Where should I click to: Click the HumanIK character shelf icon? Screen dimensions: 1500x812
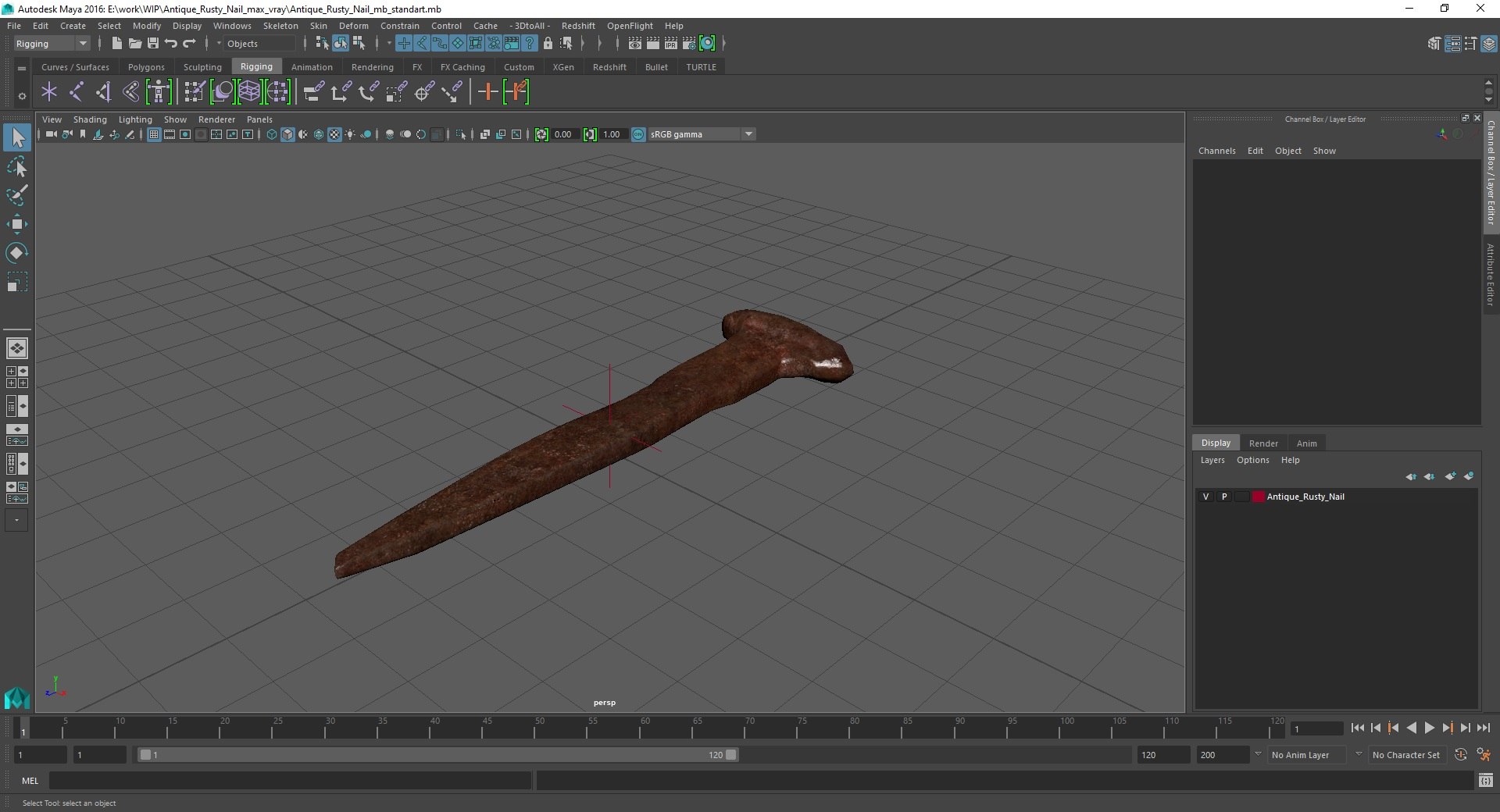[x=159, y=92]
